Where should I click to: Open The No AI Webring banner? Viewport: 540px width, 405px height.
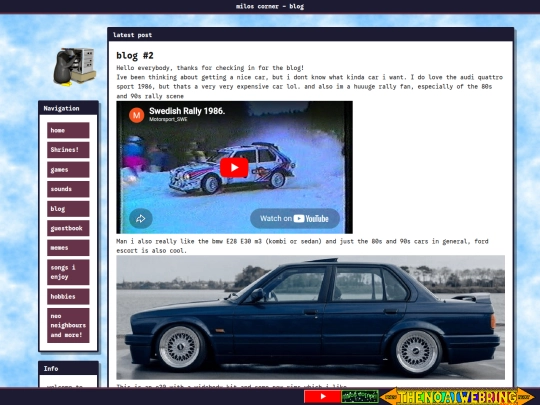pyautogui.click(x=457, y=397)
